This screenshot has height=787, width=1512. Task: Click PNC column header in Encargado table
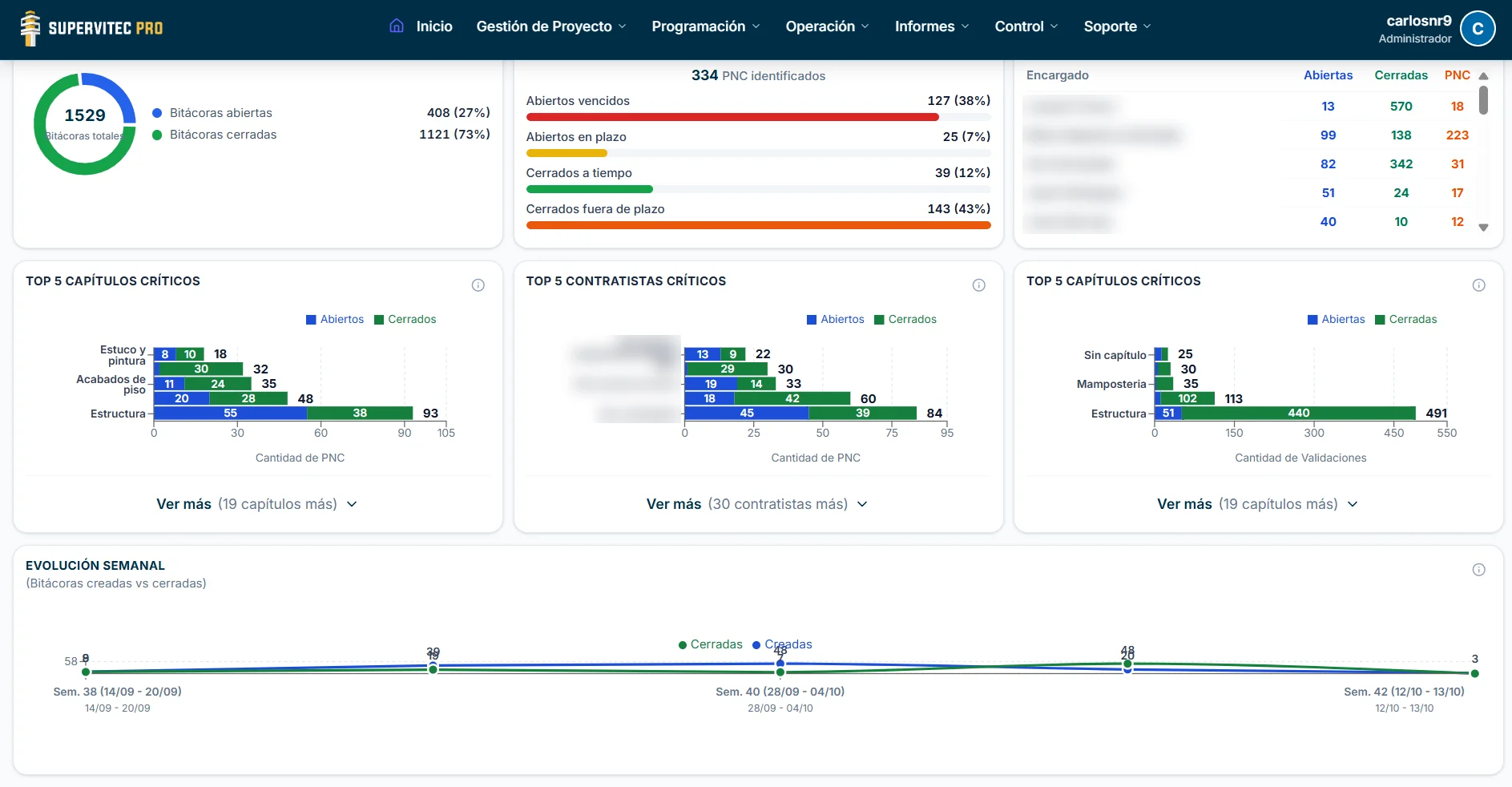(1457, 75)
